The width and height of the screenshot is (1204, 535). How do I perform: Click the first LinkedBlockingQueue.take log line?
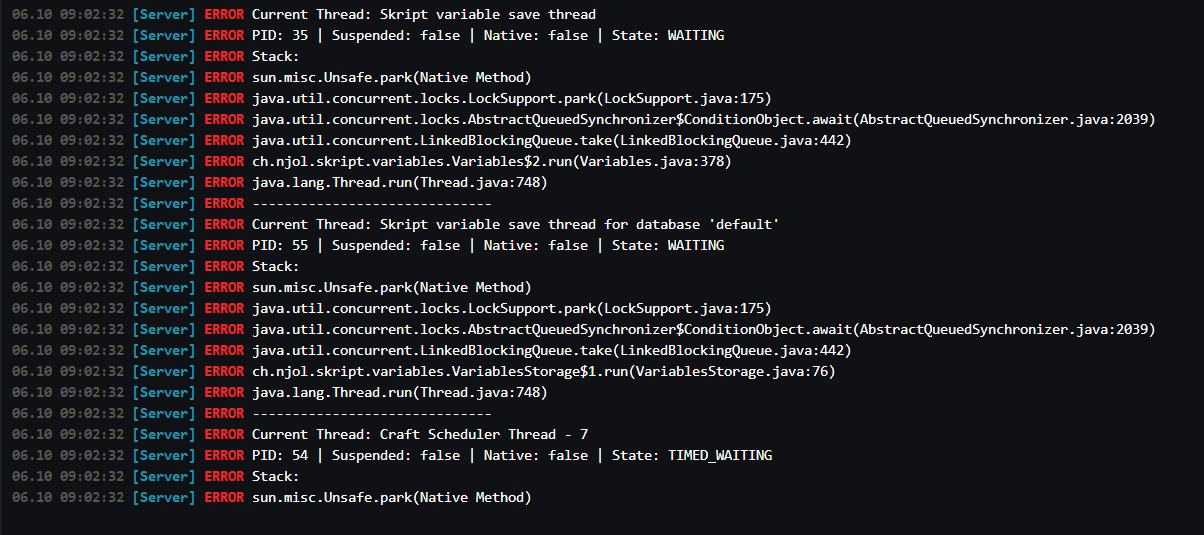(432, 140)
